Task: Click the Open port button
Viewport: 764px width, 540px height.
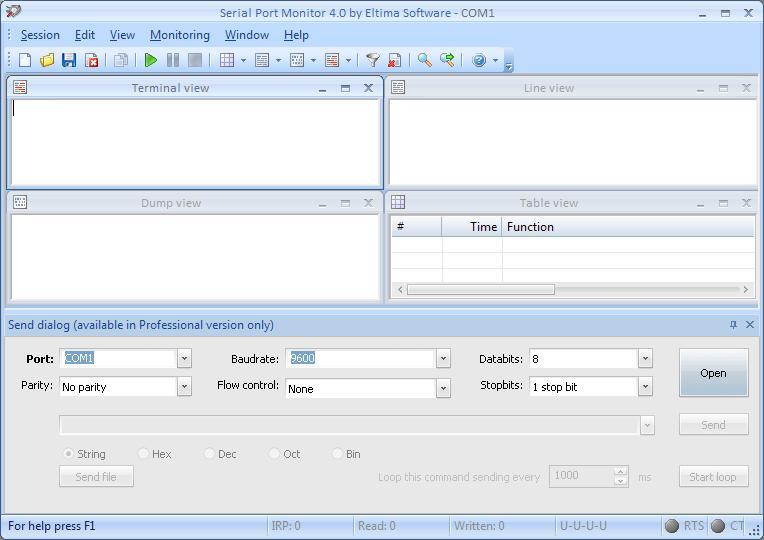Action: pyautogui.click(x=713, y=373)
